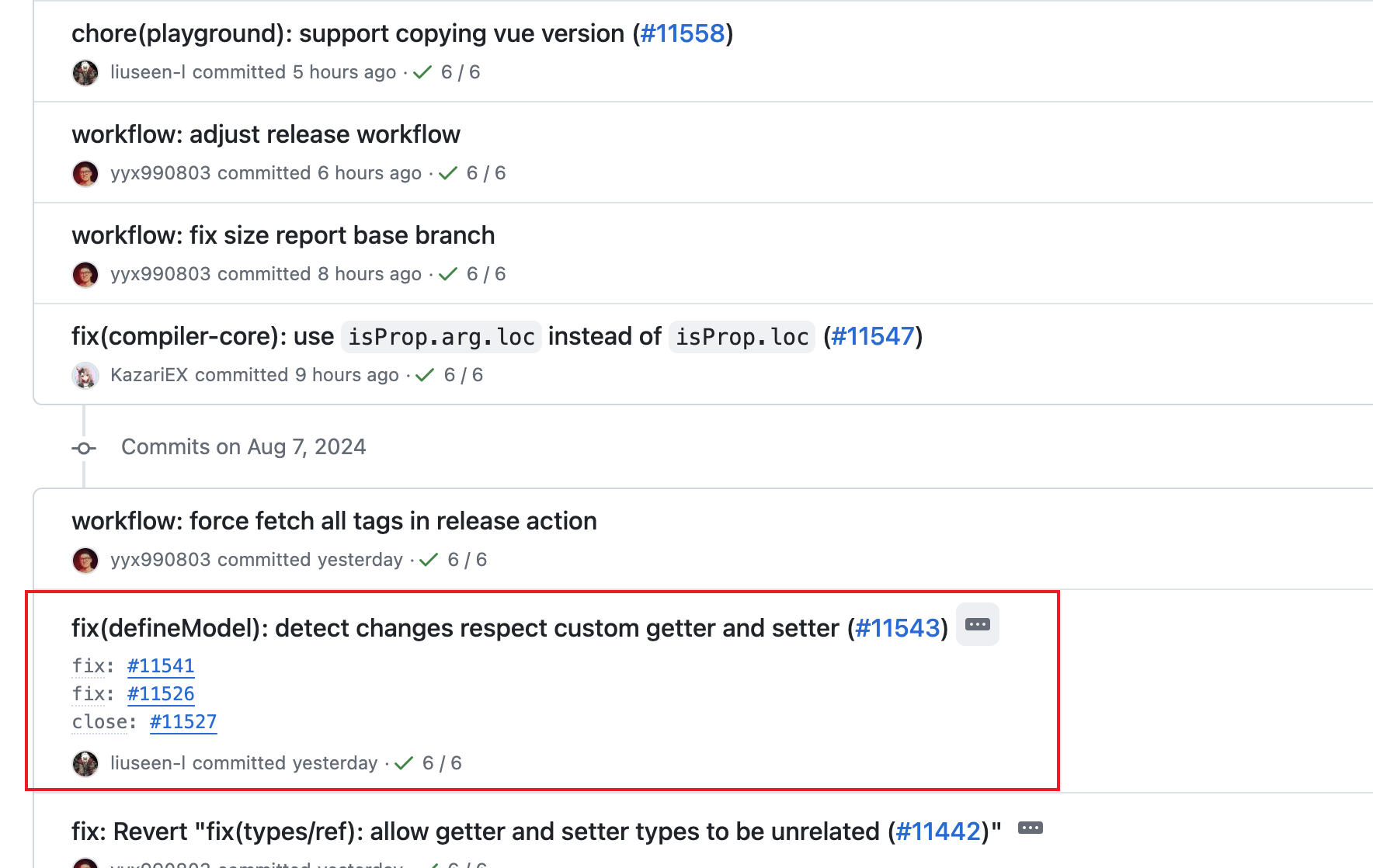Image resolution: width=1373 pixels, height=868 pixels.
Task: Open 'workflow: fix size report base branch' commit
Action: tap(283, 236)
